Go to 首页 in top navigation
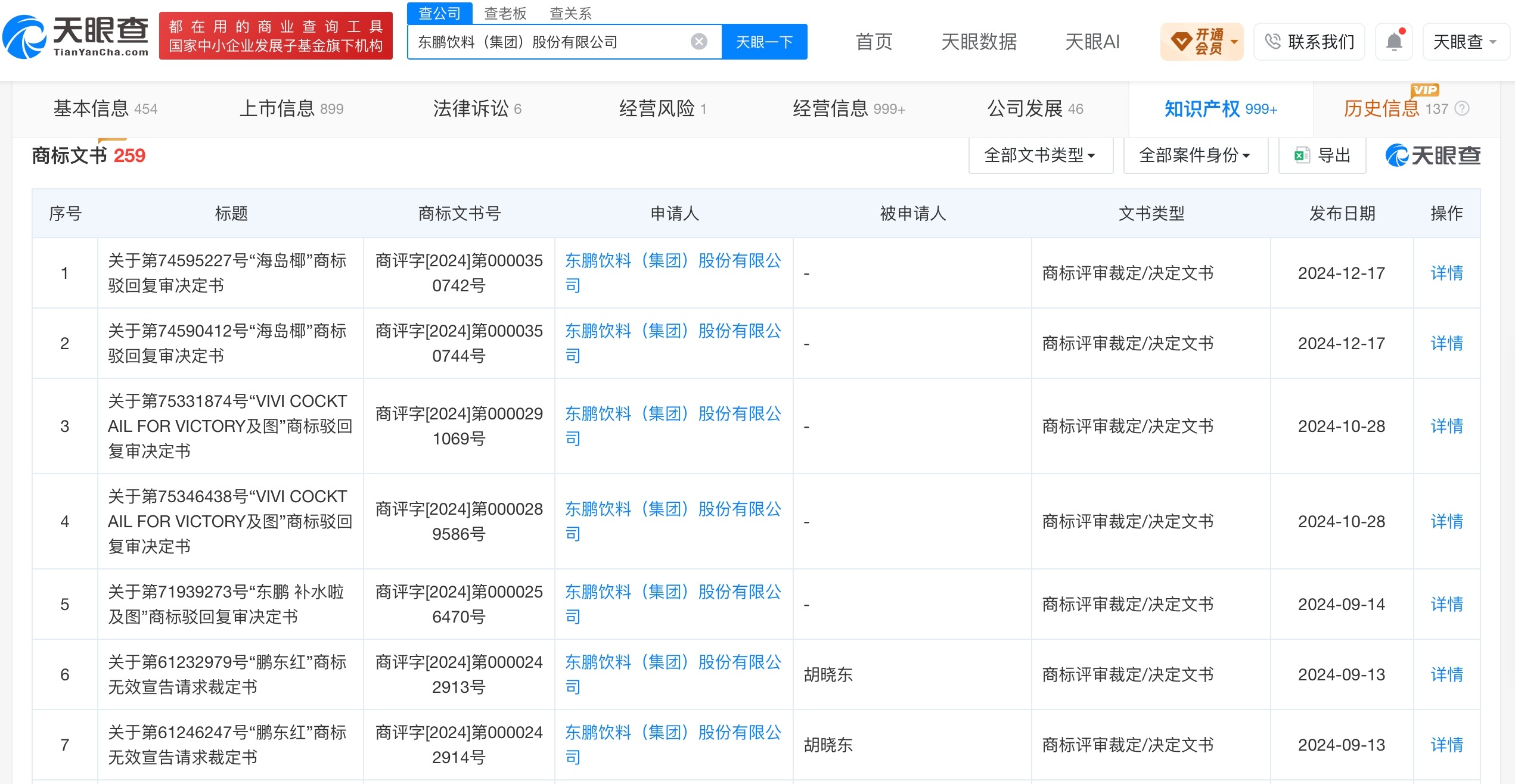 point(874,42)
